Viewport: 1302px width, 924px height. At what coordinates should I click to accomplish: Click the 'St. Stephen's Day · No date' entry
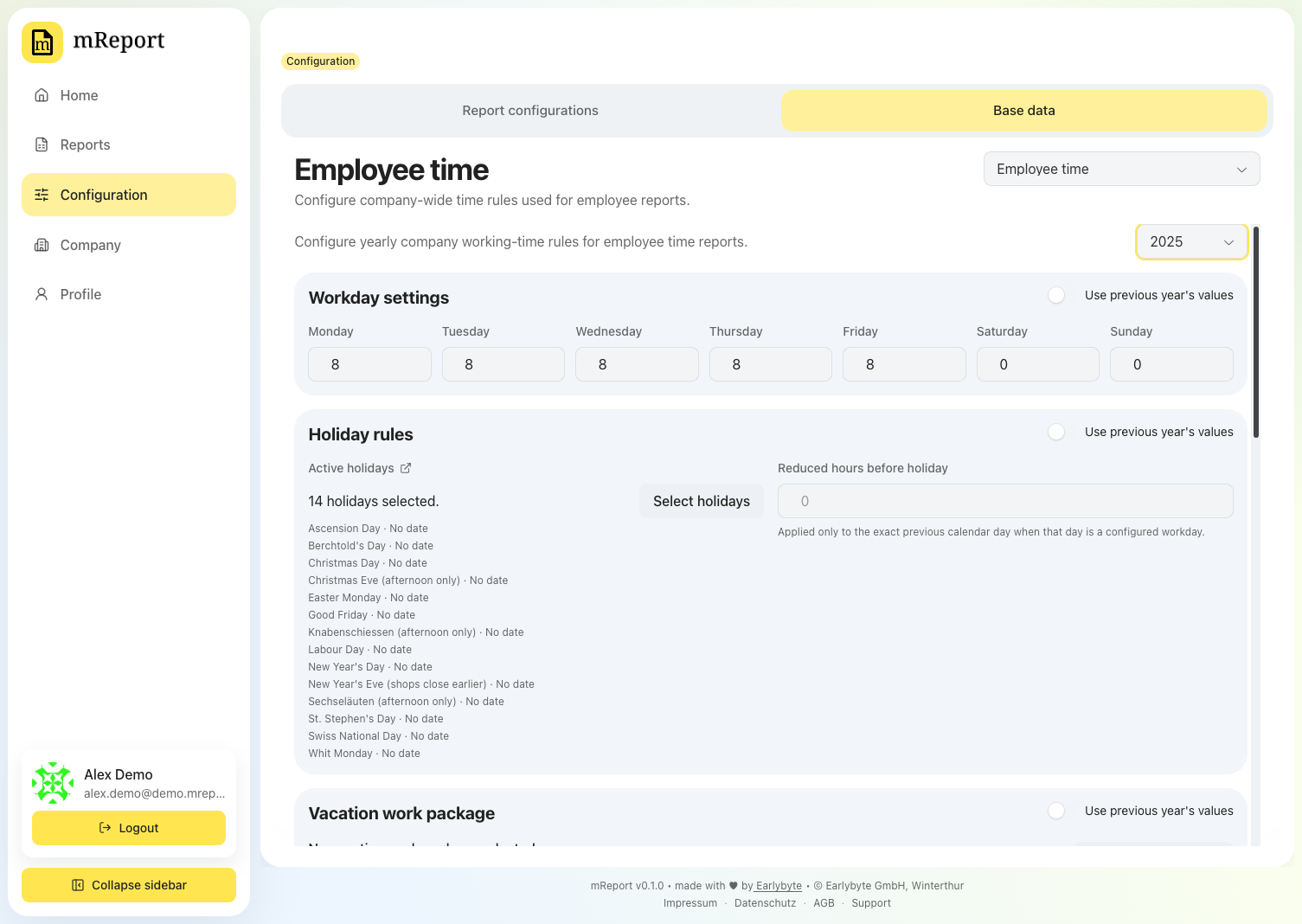pyautogui.click(x=375, y=719)
